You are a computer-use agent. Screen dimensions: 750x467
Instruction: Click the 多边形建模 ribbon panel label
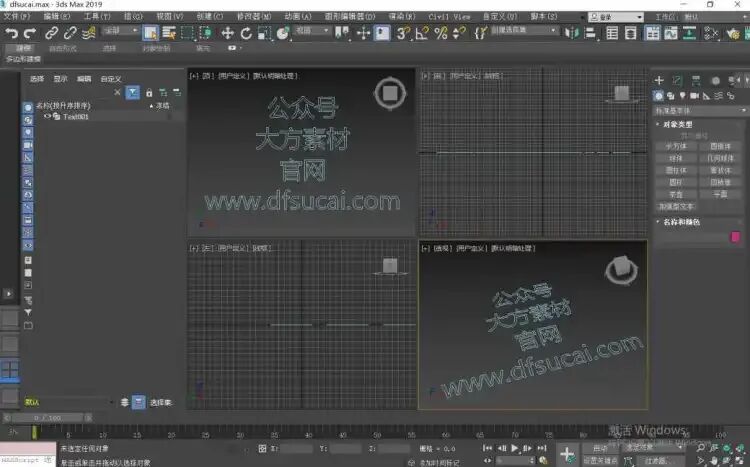coord(23,59)
